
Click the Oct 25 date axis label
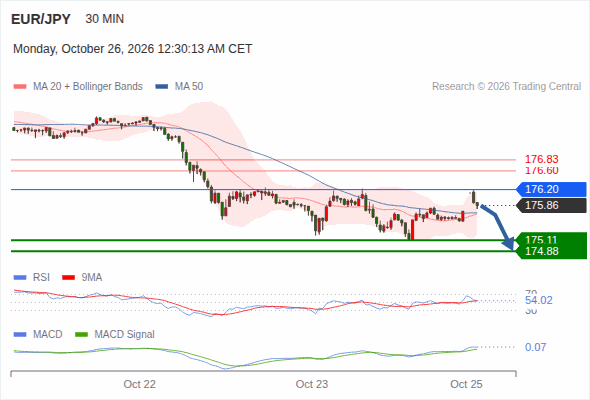(x=466, y=384)
